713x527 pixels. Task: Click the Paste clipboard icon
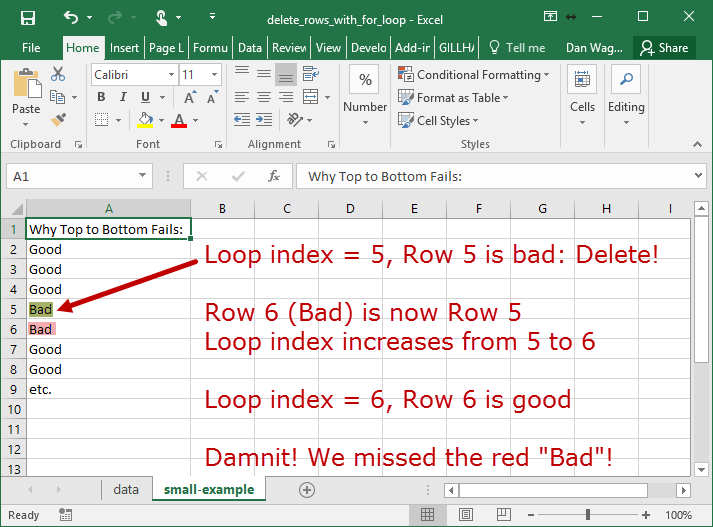[x=27, y=85]
